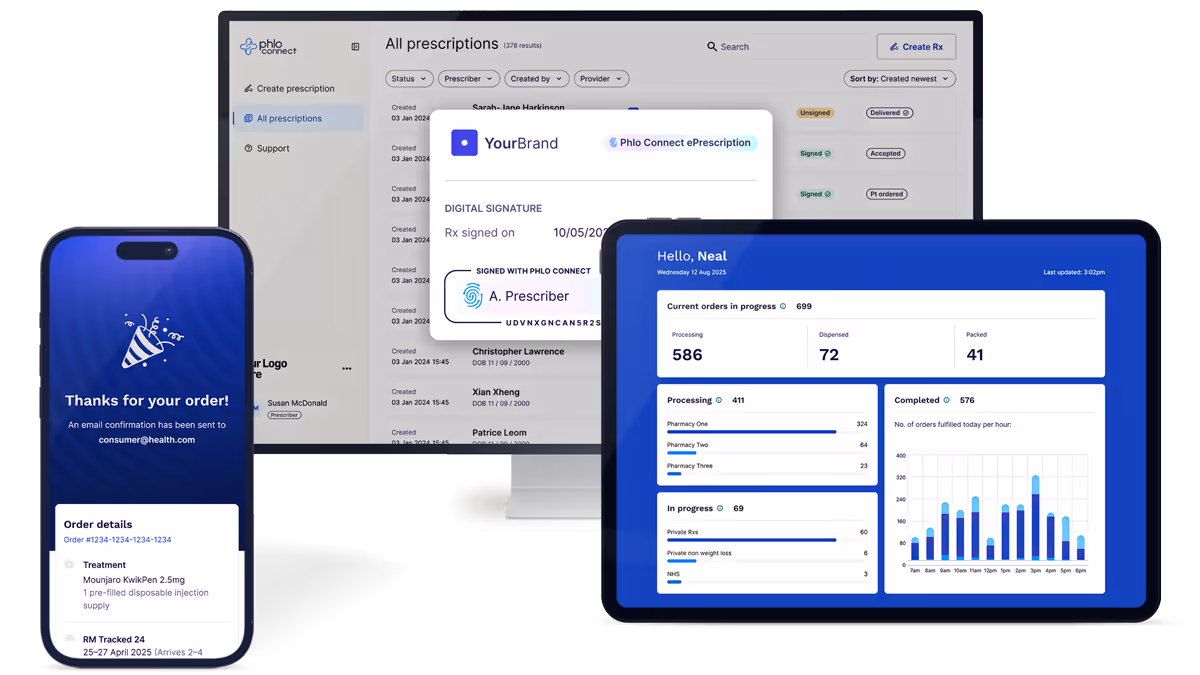Click the delivery icon beside RM Tracked 24
Image resolution: width=1200 pixels, height=675 pixels.
pos(69,639)
